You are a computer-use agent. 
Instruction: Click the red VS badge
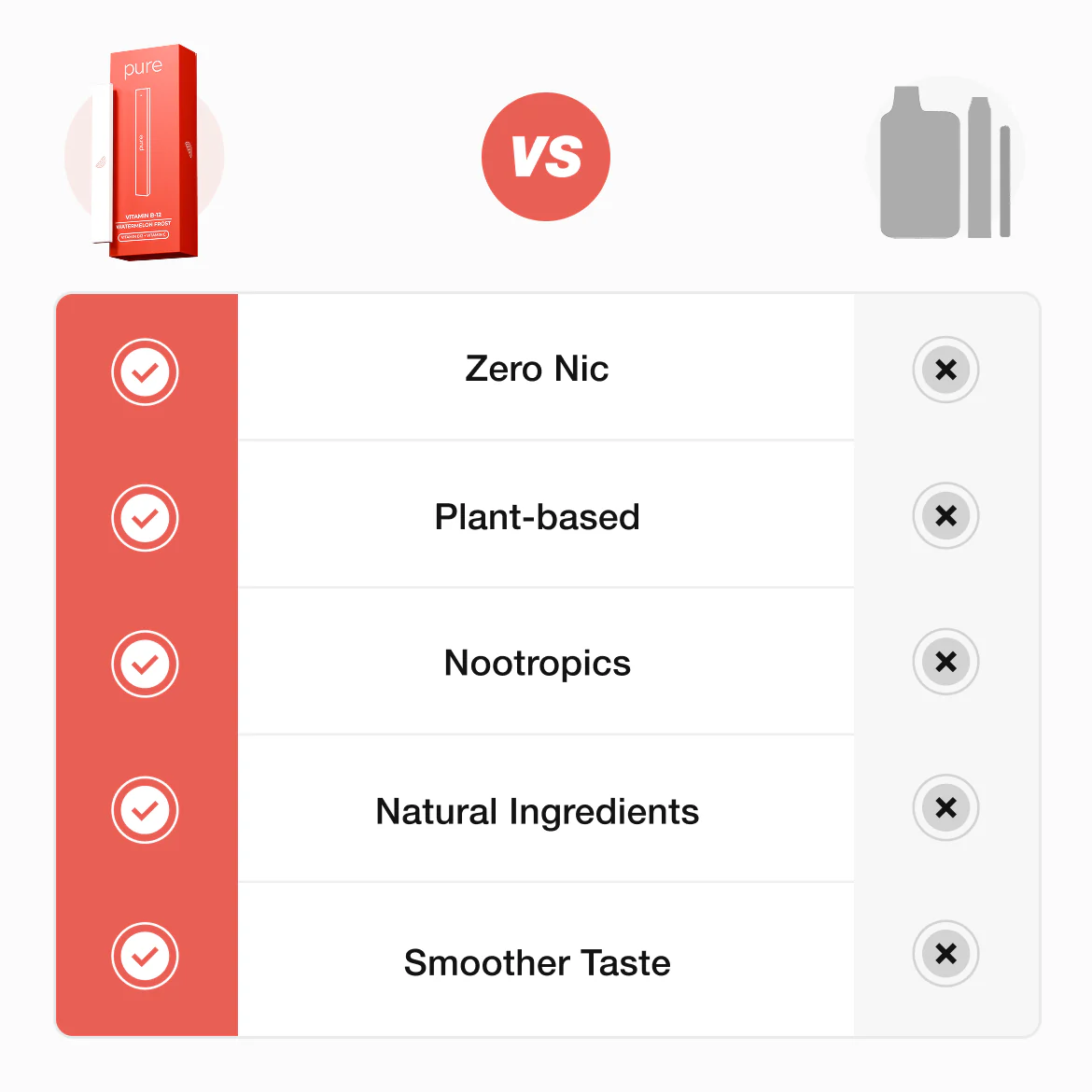click(546, 157)
